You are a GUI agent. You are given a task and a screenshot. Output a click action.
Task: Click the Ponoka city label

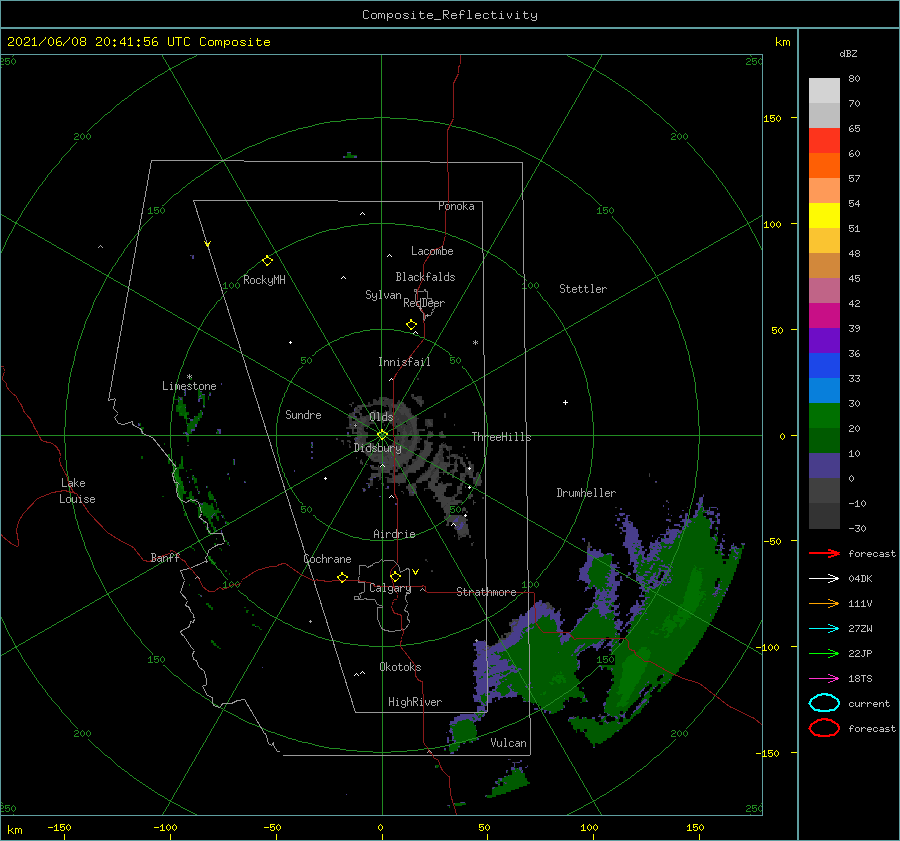click(x=456, y=206)
